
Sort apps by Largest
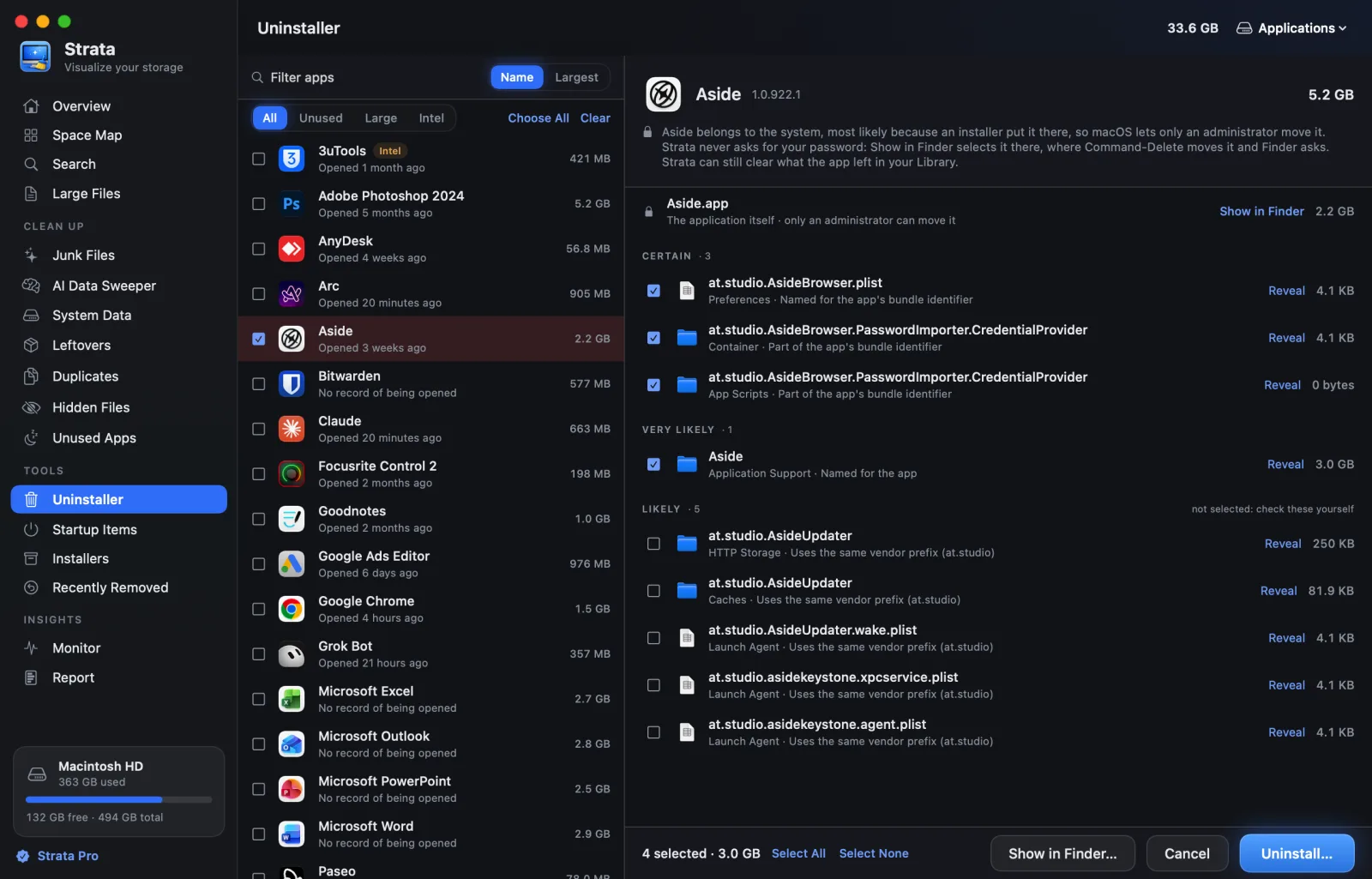(576, 77)
